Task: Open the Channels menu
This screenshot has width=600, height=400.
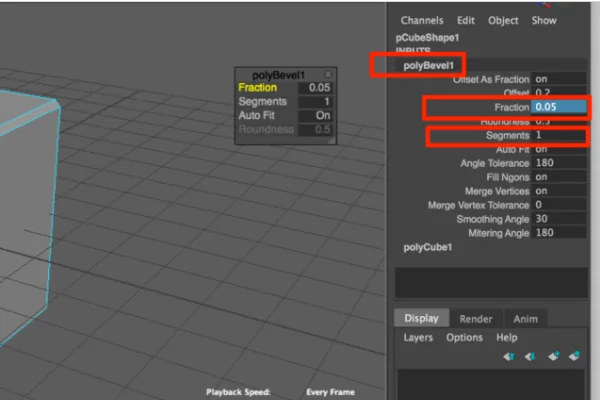Action: [422, 20]
